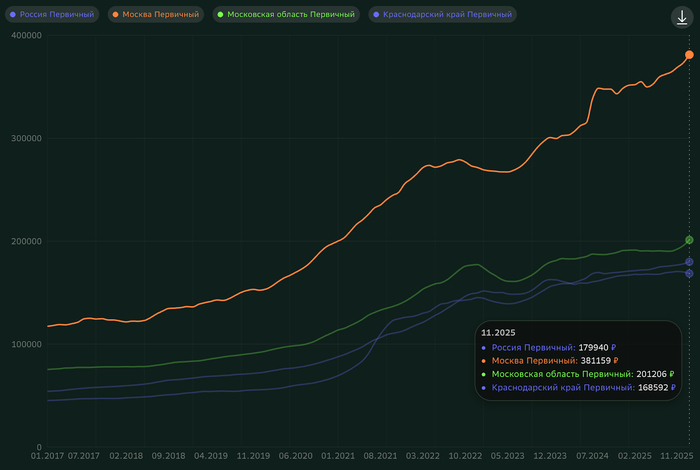The width and height of the screenshot is (700, 470).
Task: Click the green dot in the tooltip
Action: [x=486, y=373]
